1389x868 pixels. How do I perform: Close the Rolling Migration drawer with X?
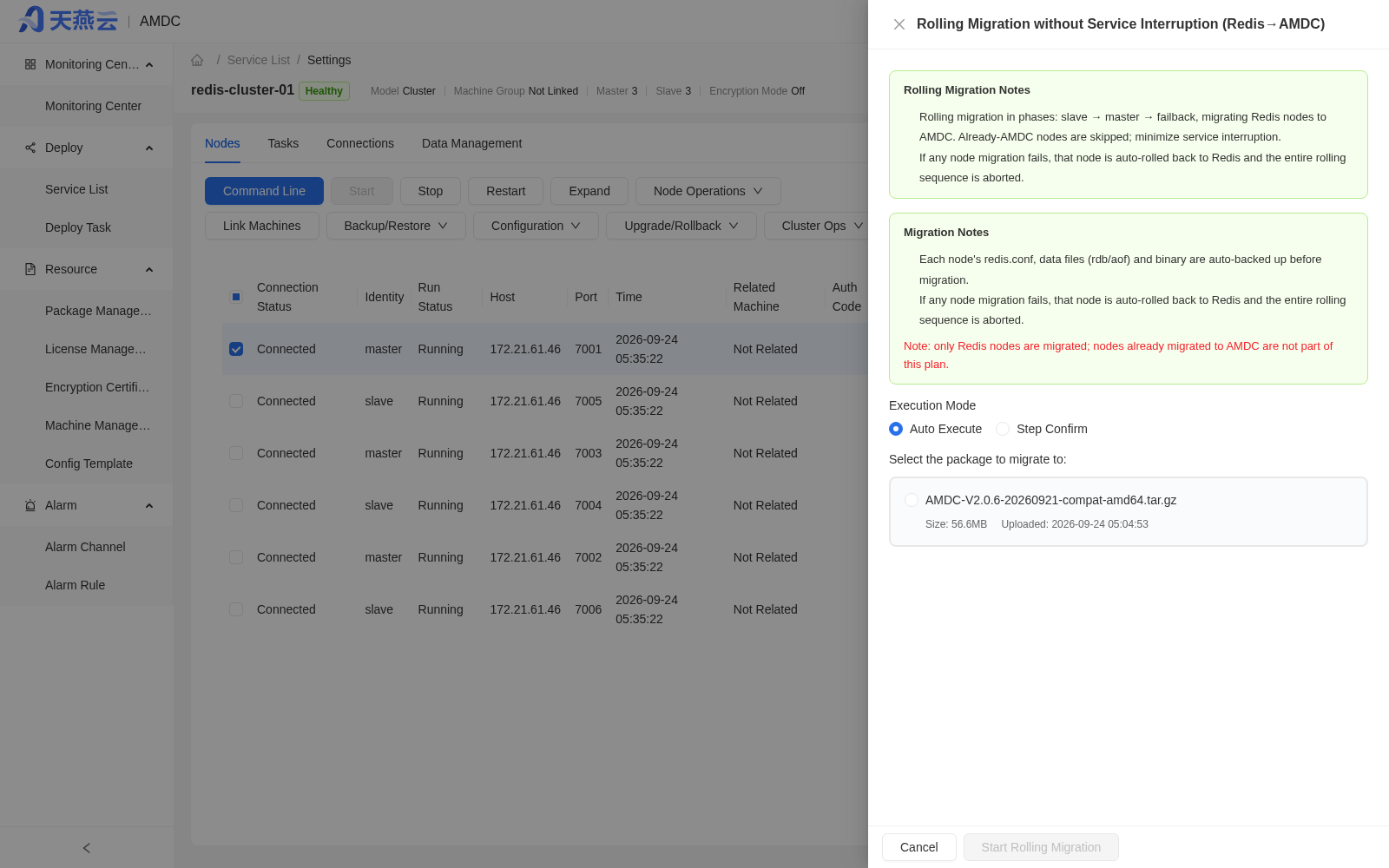point(899,24)
